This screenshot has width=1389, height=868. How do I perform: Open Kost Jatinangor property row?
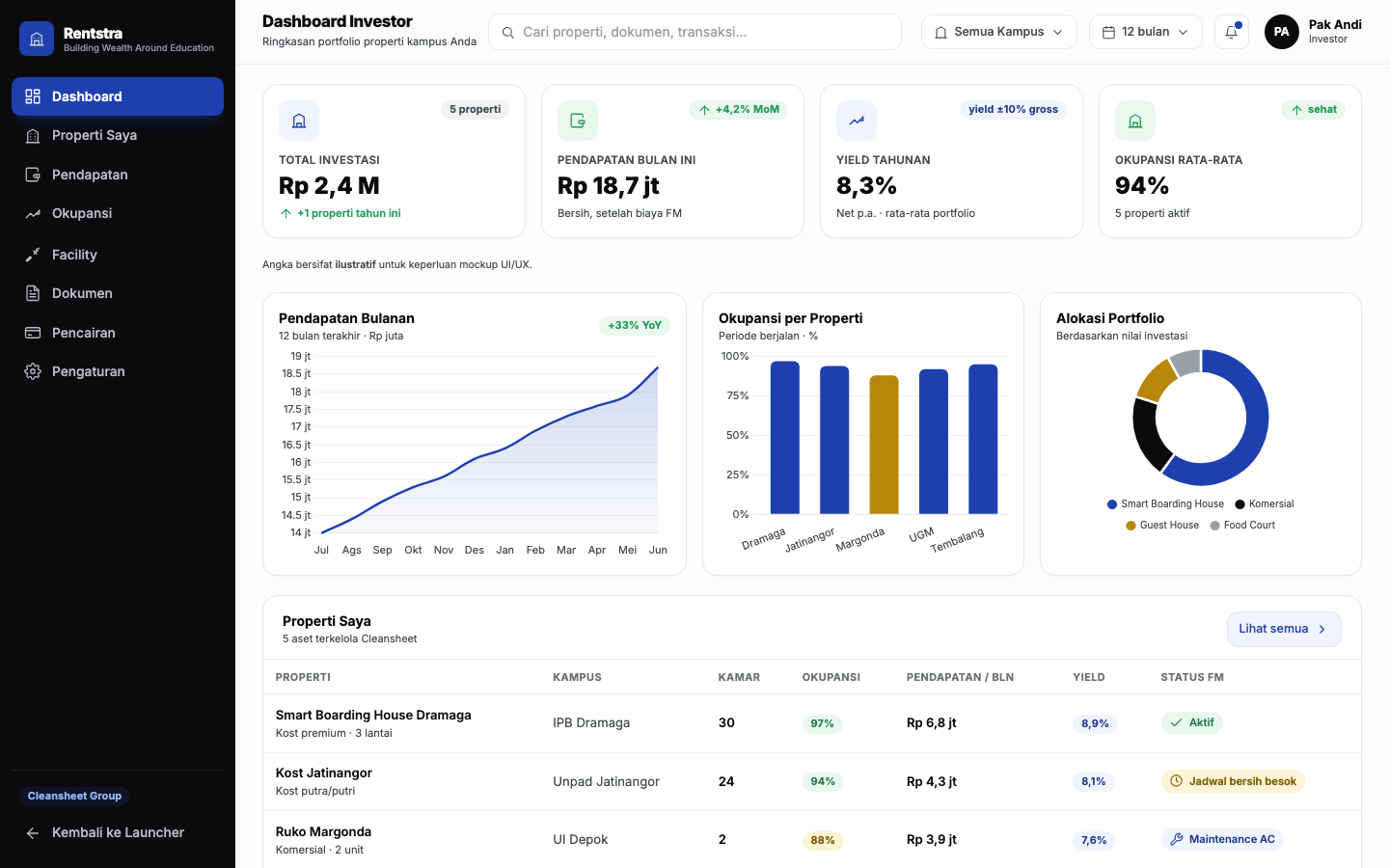812,781
